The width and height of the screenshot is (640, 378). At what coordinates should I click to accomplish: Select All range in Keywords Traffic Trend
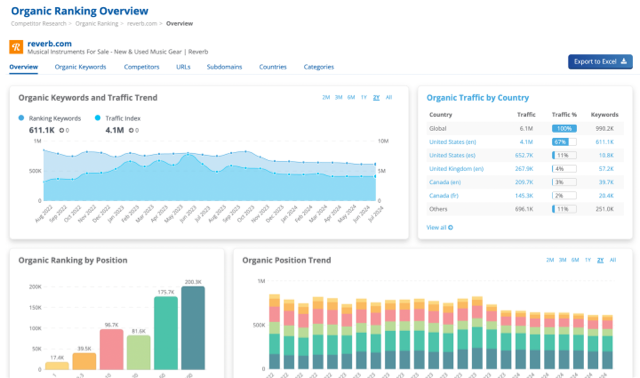(389, 97)
